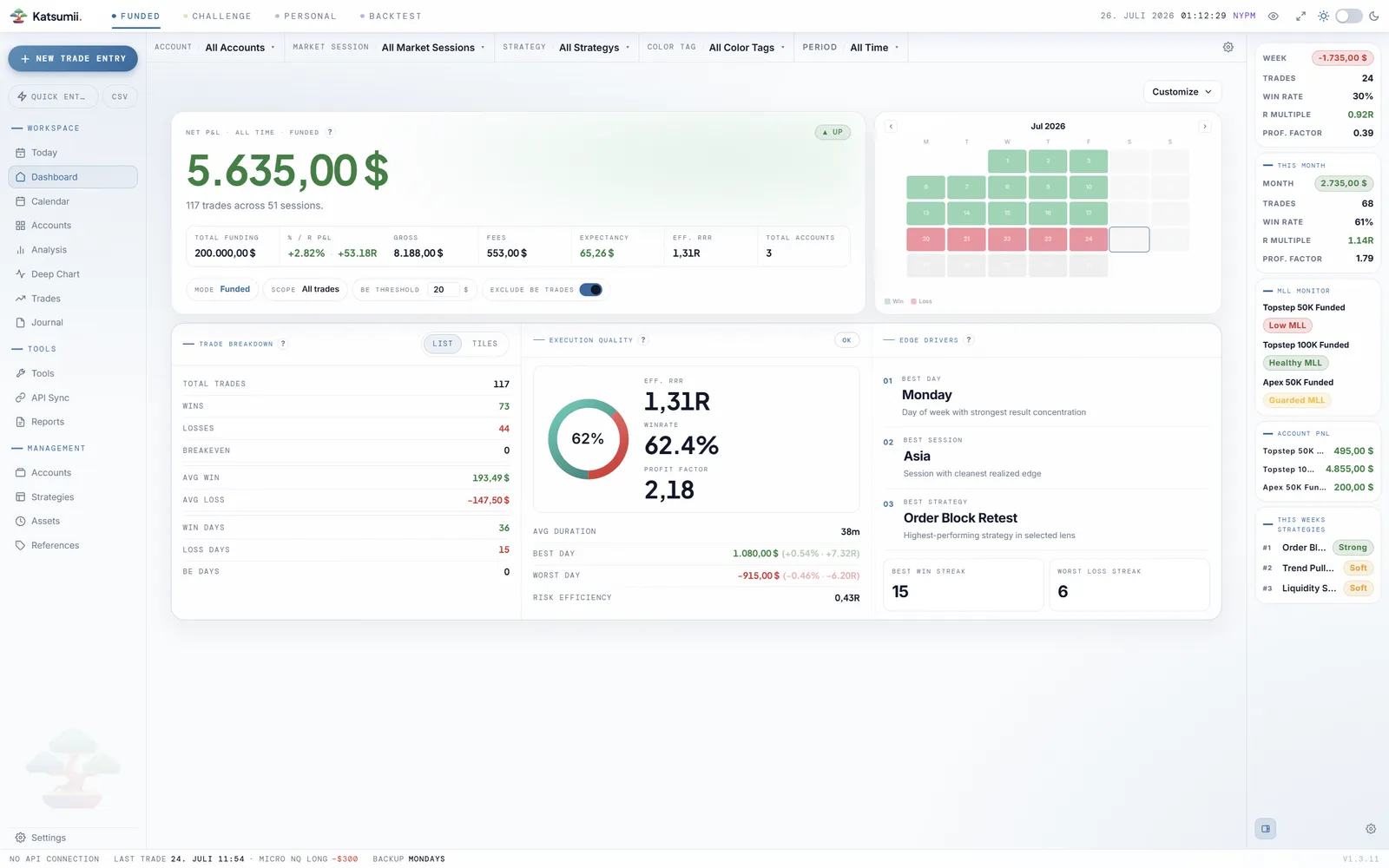Click the Mode Funded selector

[222, 290]
